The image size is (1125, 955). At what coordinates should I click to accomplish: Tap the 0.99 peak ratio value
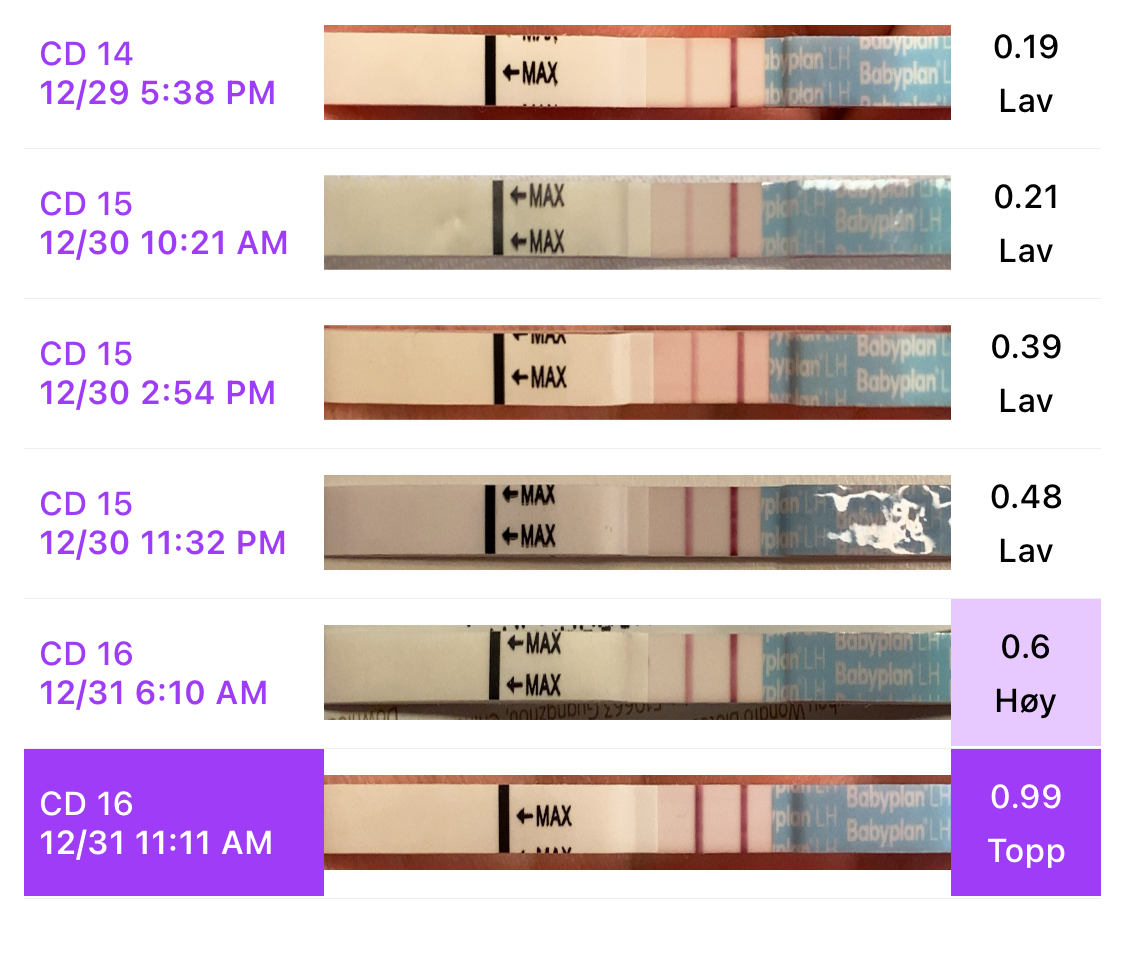[x=1026, y=797]
